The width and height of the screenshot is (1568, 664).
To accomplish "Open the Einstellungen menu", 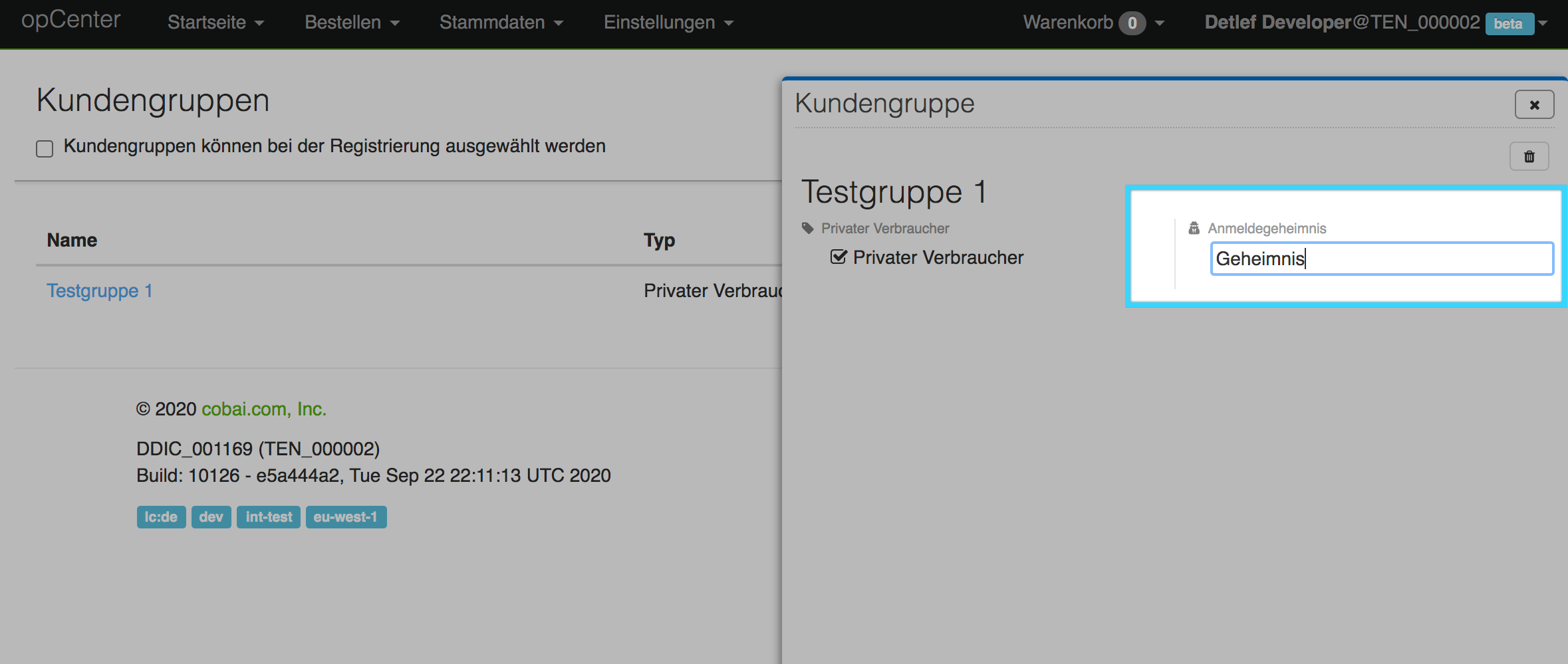I will click(668, 23).
